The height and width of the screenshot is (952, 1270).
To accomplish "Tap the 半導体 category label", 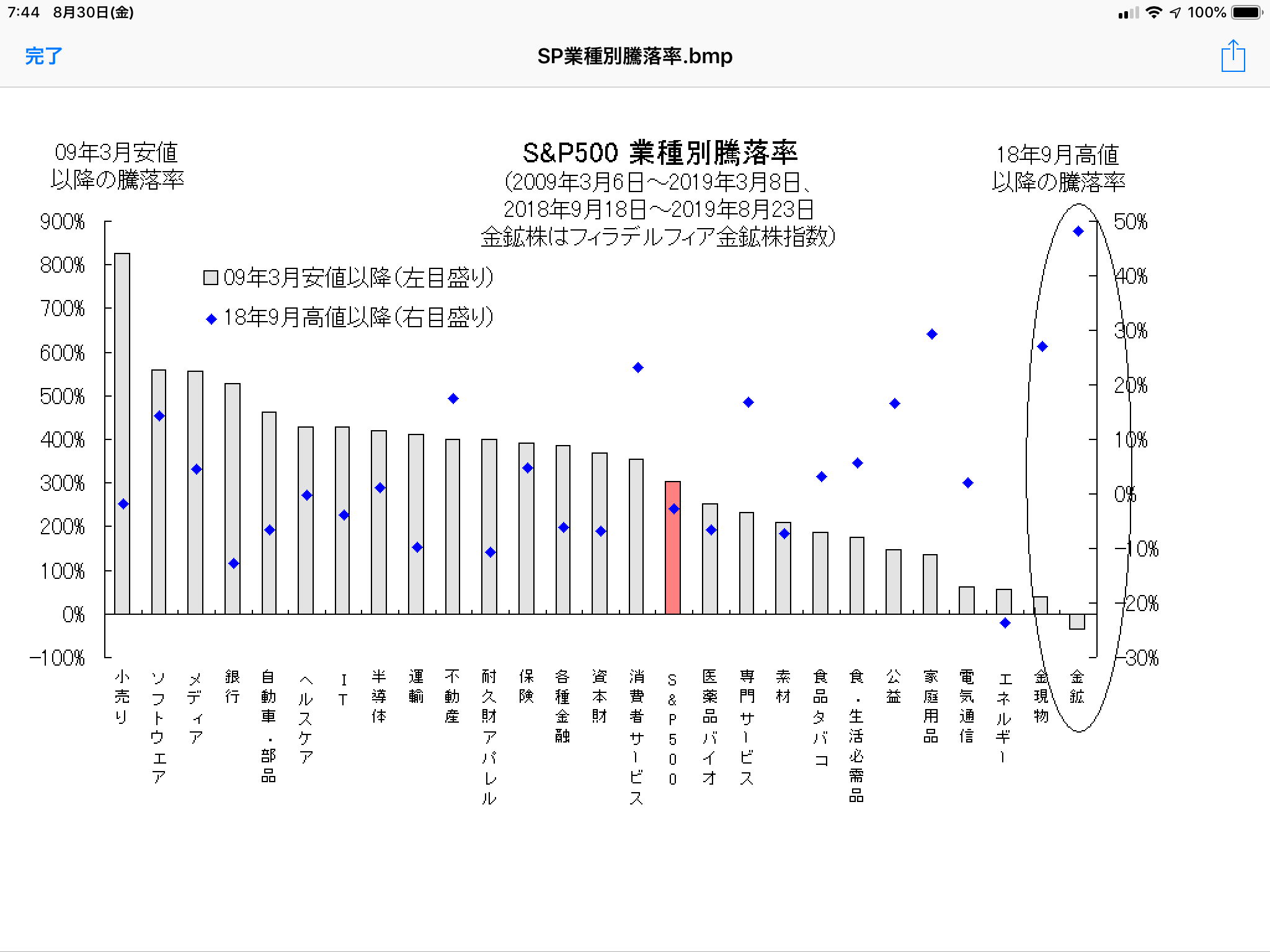I will [x=379, y=697].
